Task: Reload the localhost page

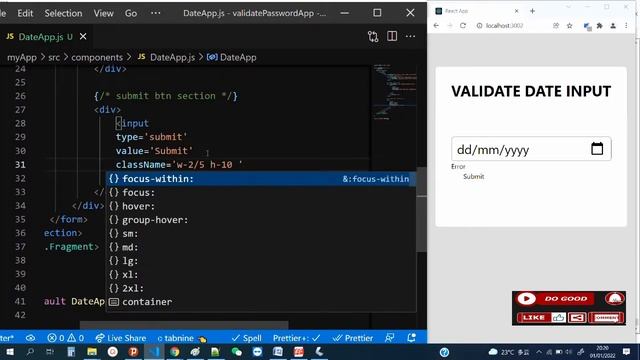Action: (463, 25)
